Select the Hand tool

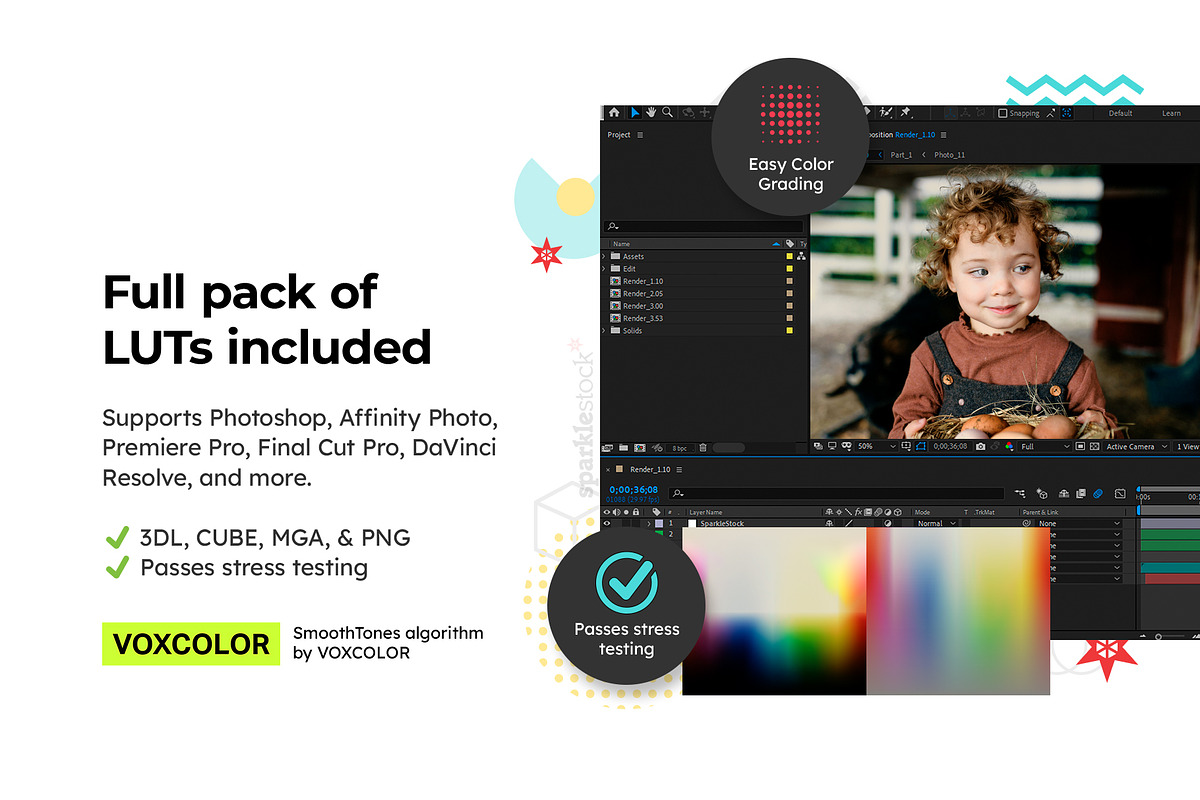tap(651, 112)
